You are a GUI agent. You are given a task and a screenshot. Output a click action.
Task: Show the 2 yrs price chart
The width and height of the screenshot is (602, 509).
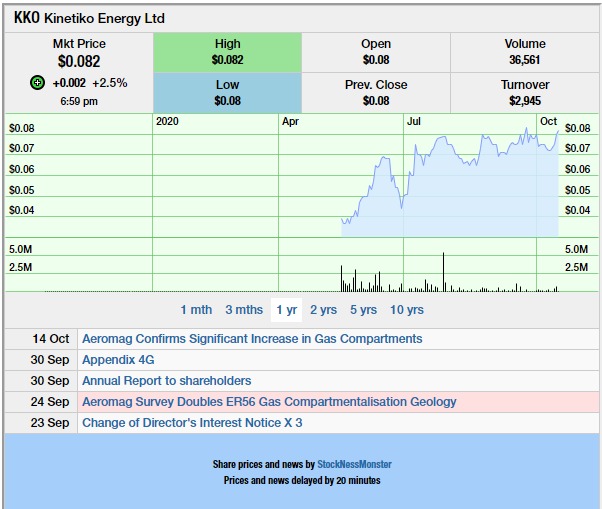(323, 310)
